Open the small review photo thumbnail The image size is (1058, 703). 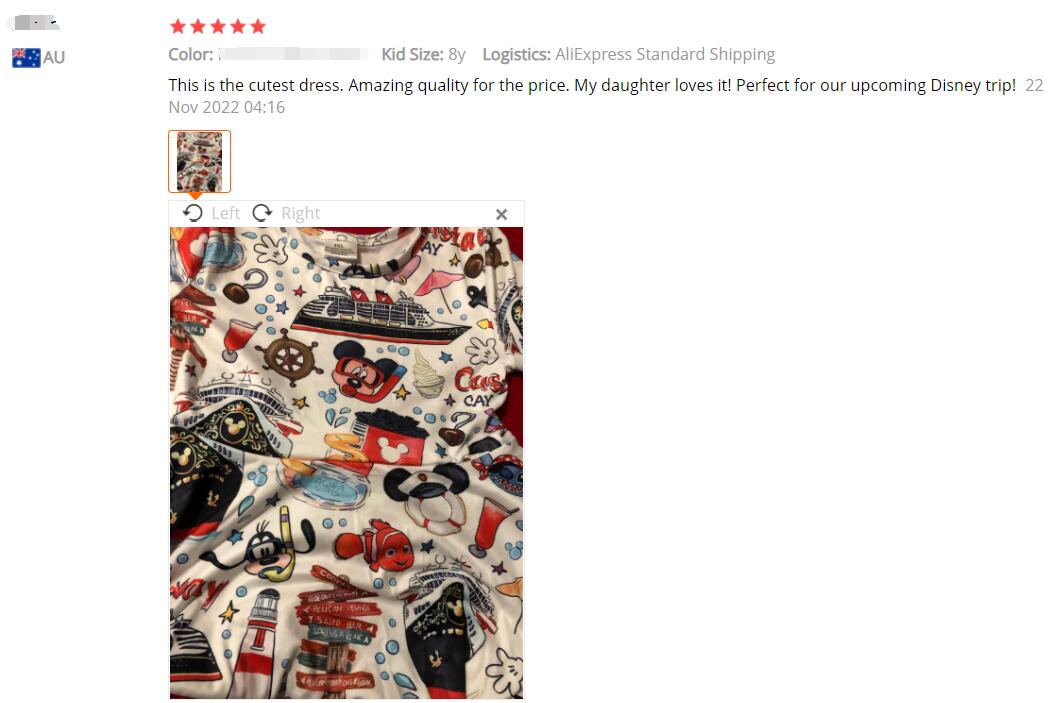[200, 162]
